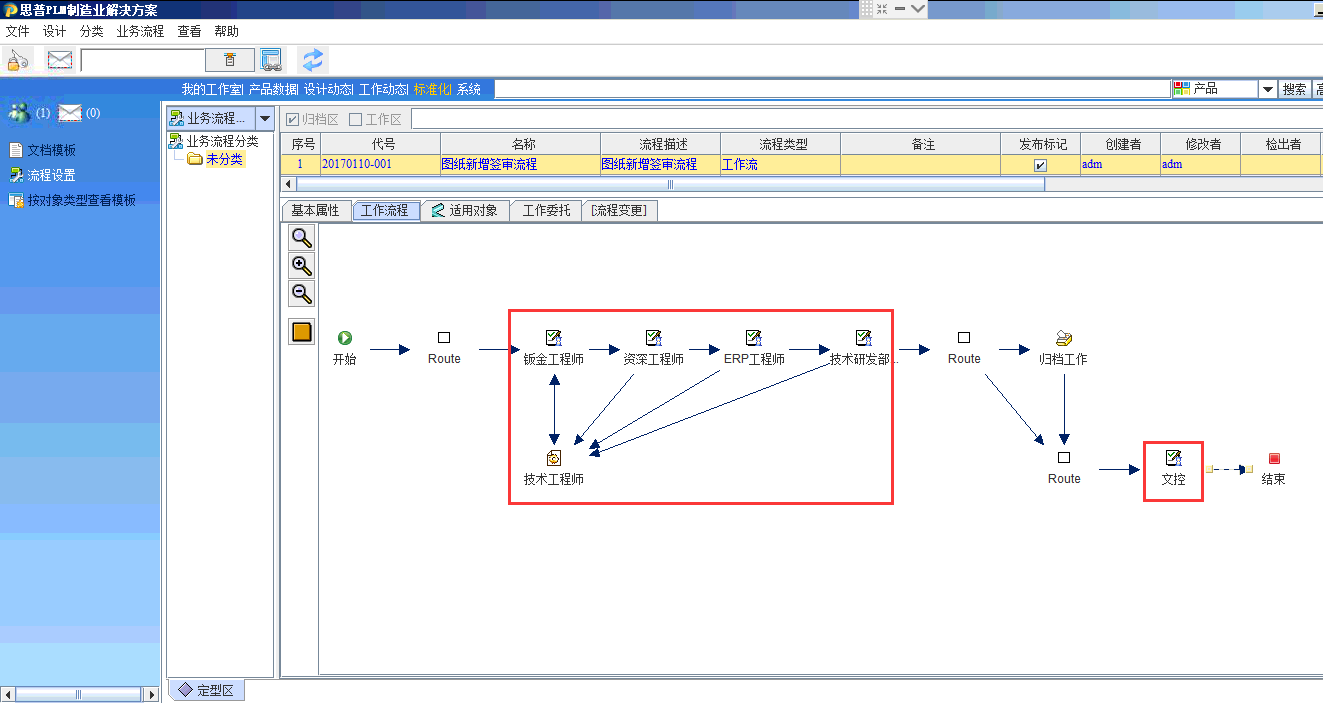The width and height of the screenshot is (1323, 703).
Task: Toggle the 发布标记 checkbox in row 1
Action: [1040, 165]
